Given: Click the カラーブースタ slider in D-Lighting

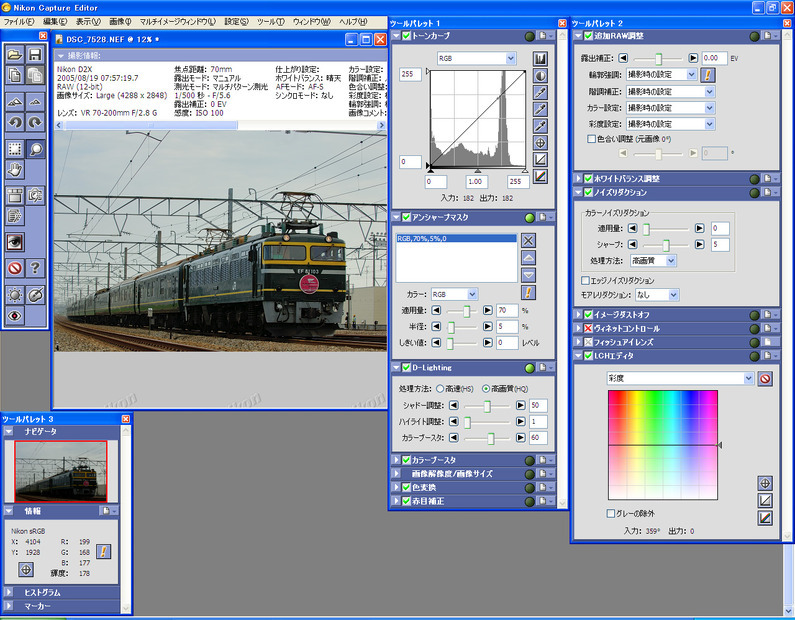Looking at the screenshot, I should (x=491, y=438).
